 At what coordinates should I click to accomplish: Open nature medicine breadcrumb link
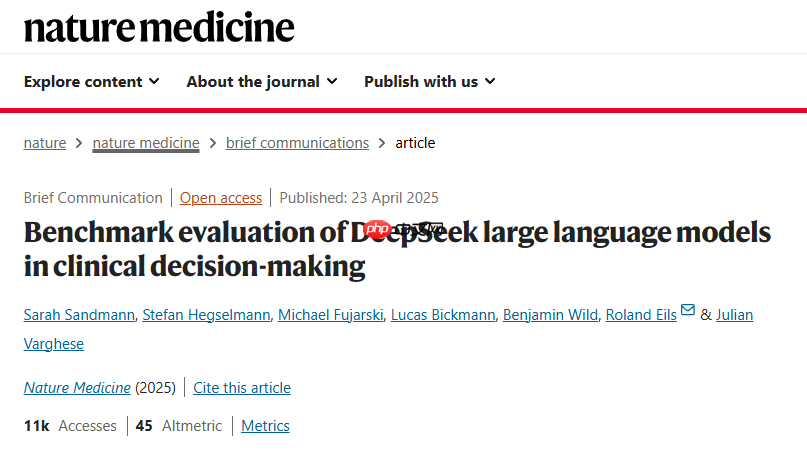[146, 143]
